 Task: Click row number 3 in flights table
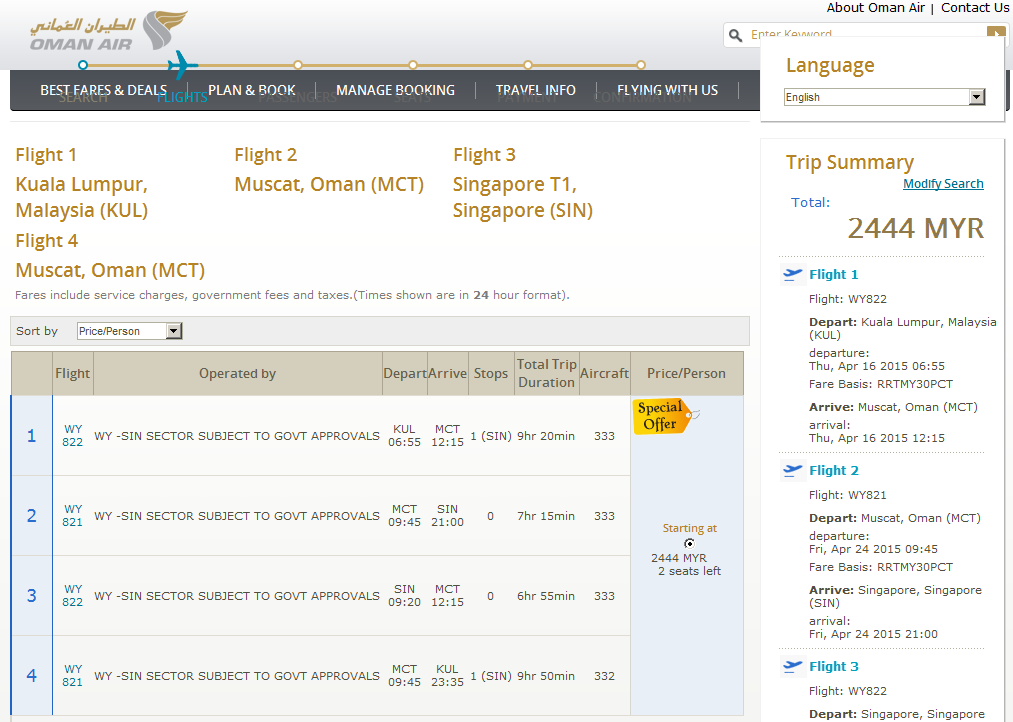(x=31, y=596)
